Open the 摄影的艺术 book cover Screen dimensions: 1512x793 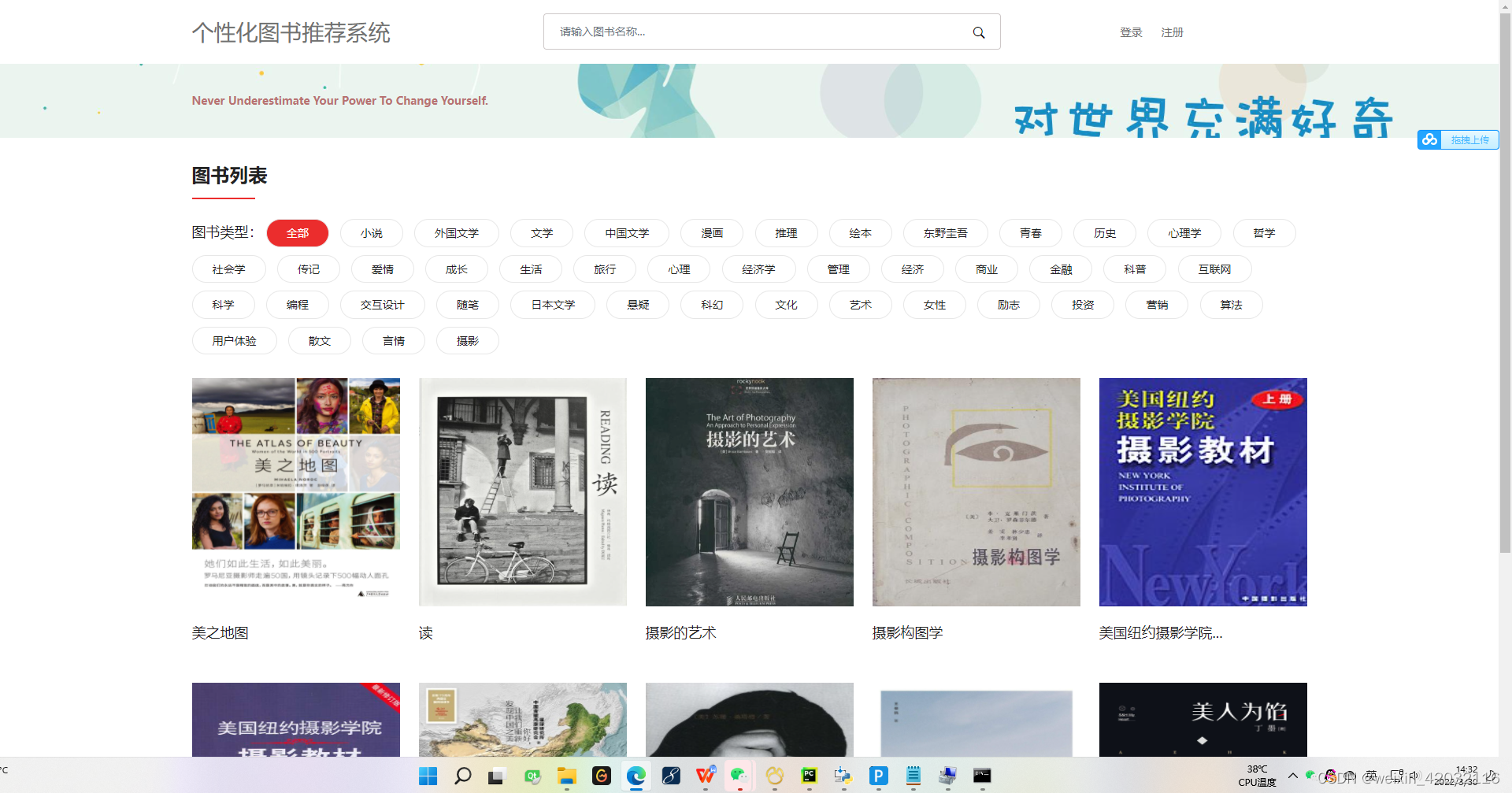pos(750,491)
